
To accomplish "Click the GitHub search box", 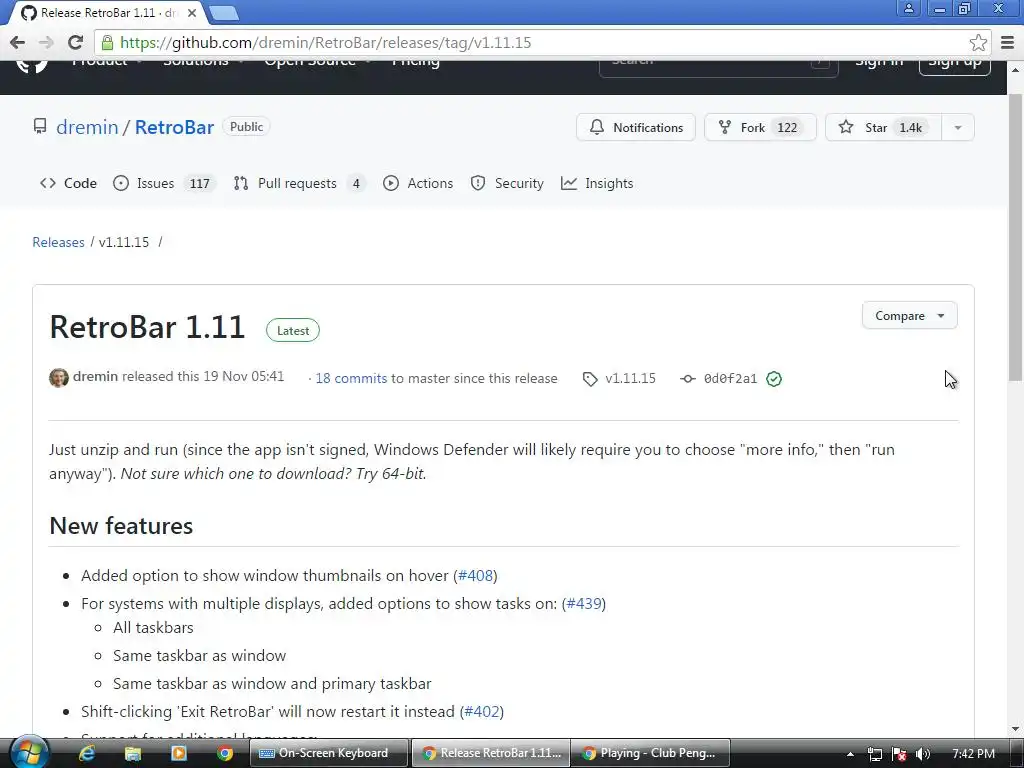I will (718, 67).
